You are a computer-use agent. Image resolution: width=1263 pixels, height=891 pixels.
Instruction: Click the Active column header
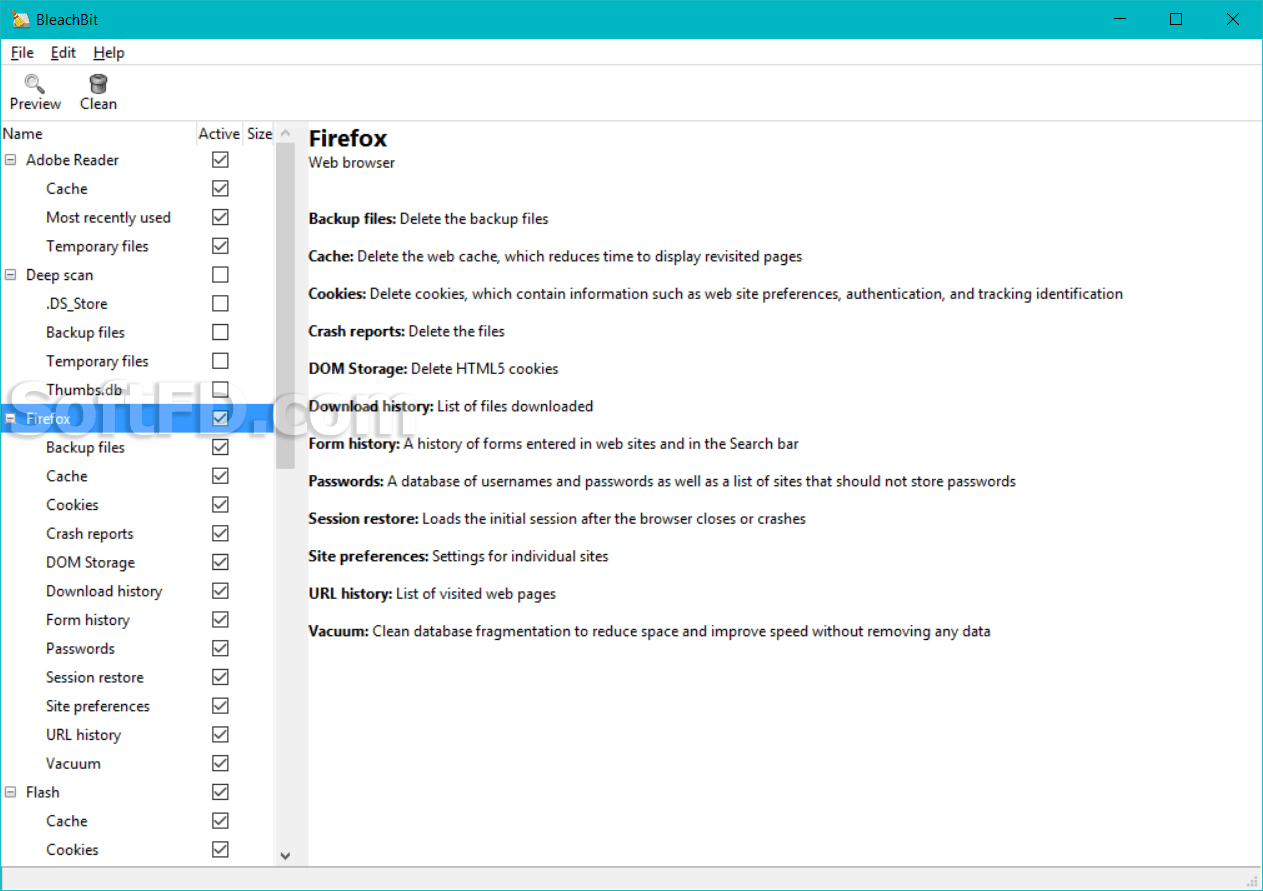click(x=219, y=134)
